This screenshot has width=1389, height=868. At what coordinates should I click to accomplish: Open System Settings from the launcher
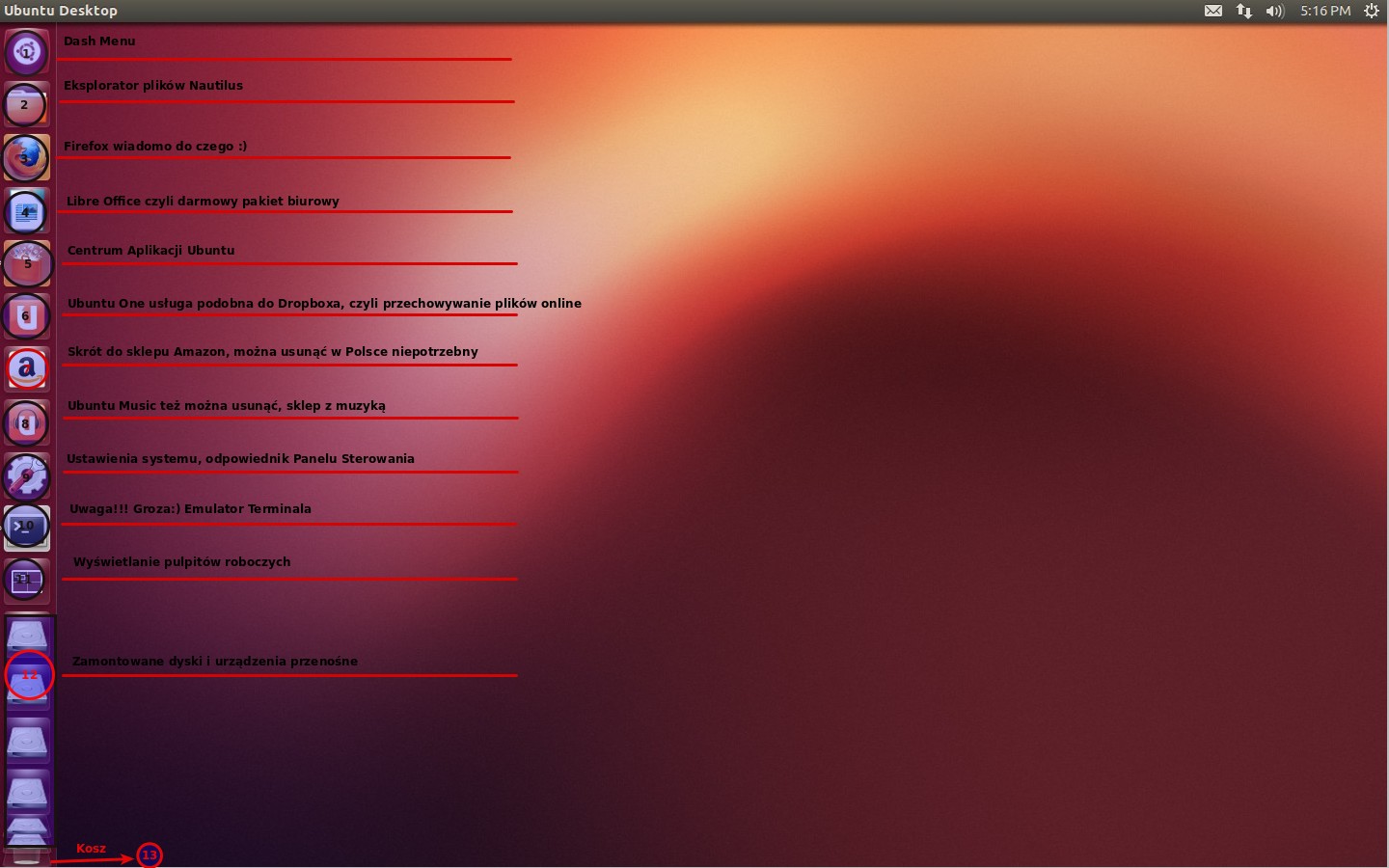click(x=26, y=475)
